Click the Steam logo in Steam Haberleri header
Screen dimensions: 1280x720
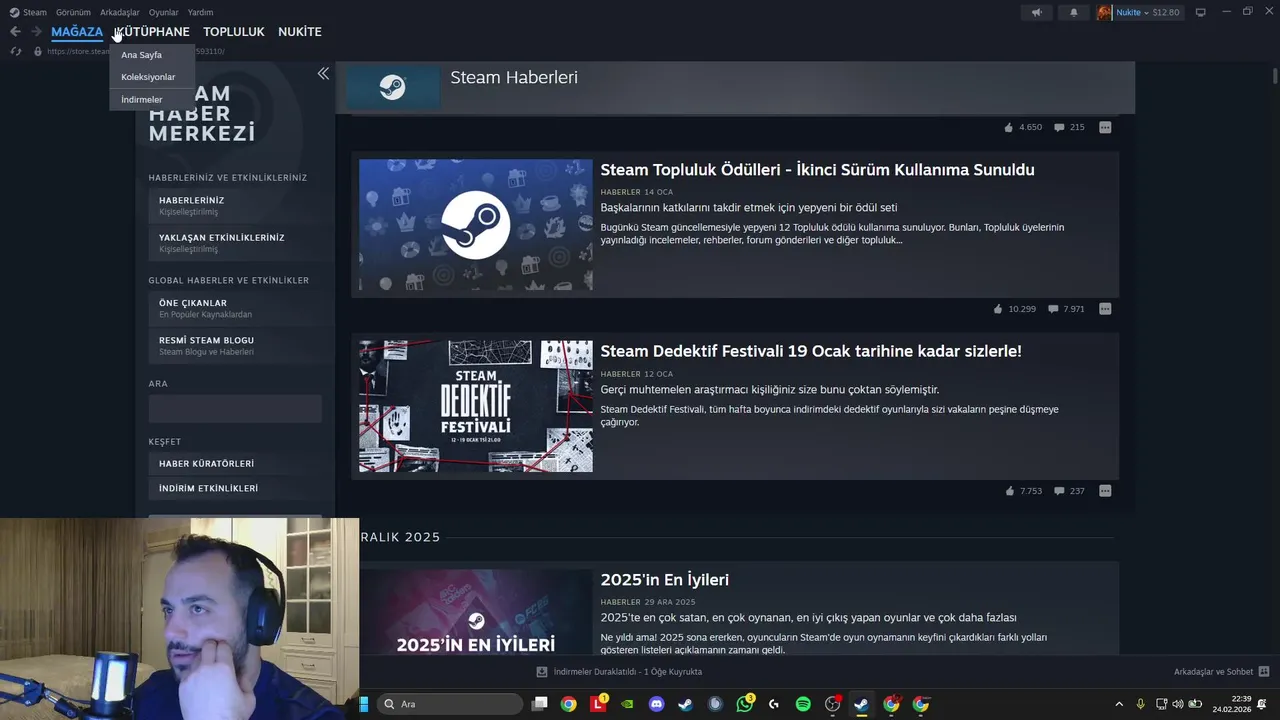click(x=393, y=87)
